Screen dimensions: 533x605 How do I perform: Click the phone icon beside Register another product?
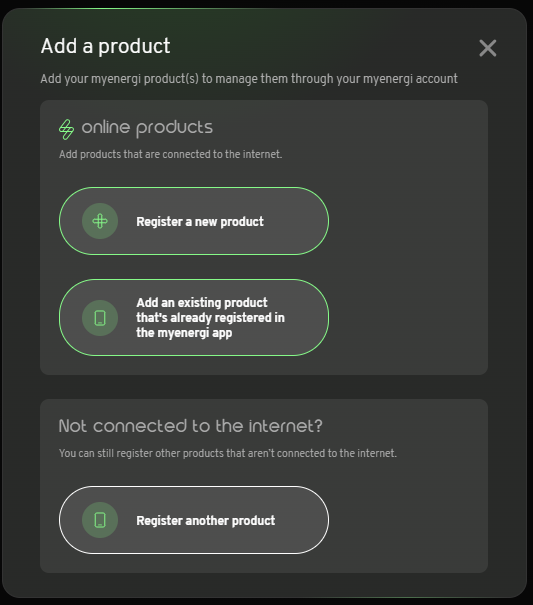point(100,520)
